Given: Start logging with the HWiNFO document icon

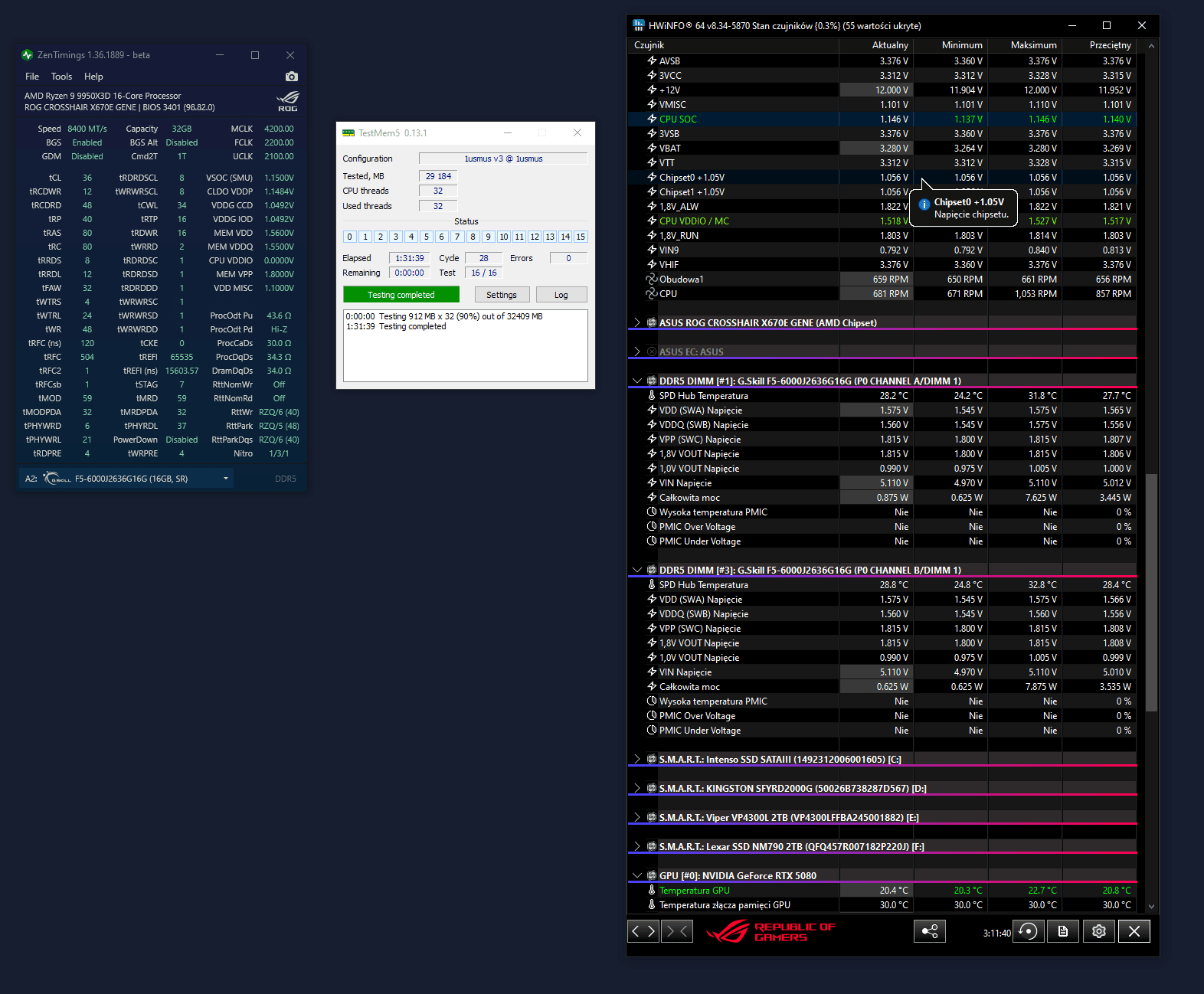Looking at the screenshot, I should tap(1063, 931).
